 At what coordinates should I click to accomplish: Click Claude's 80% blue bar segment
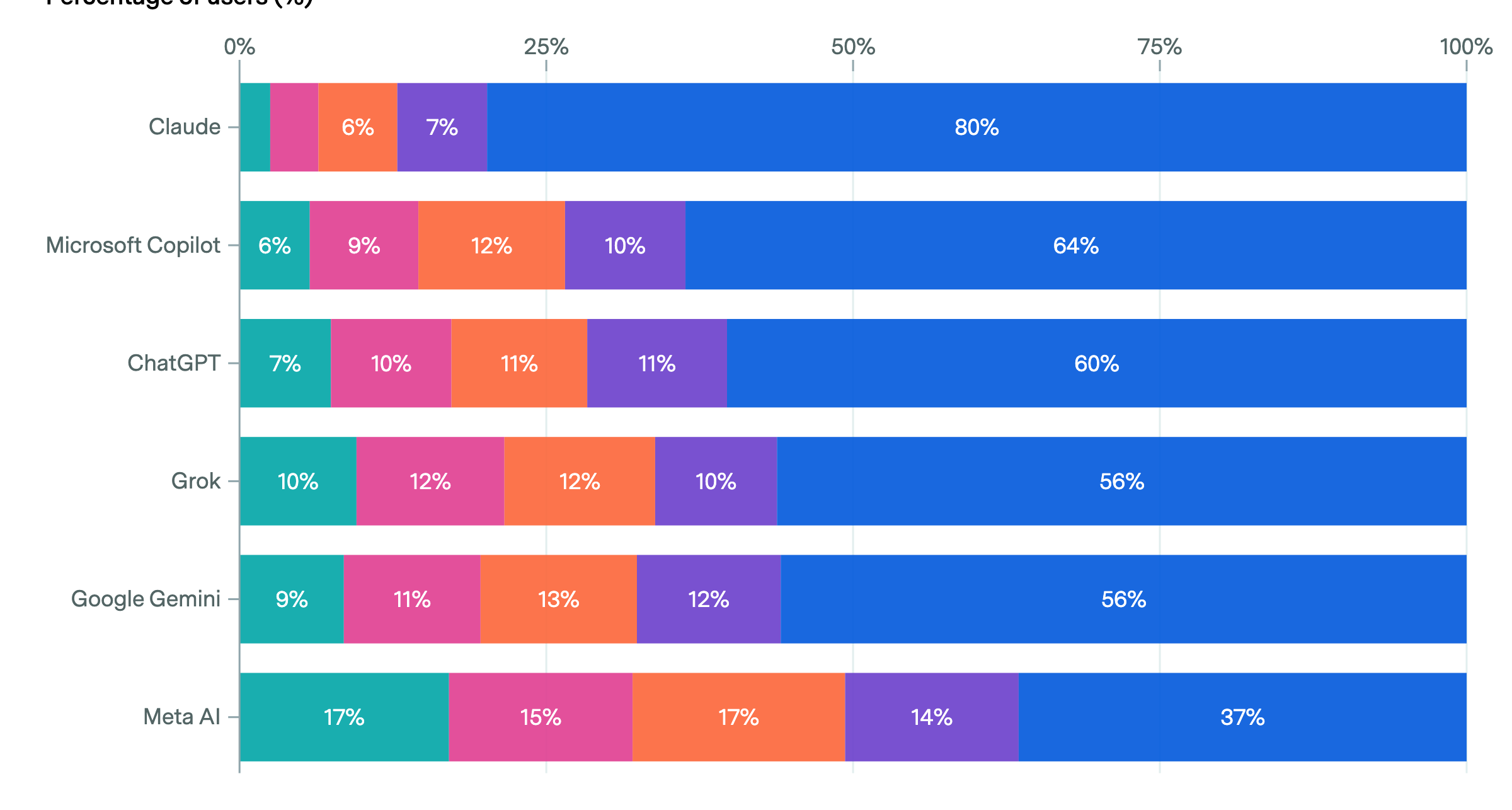pos(976,127)
